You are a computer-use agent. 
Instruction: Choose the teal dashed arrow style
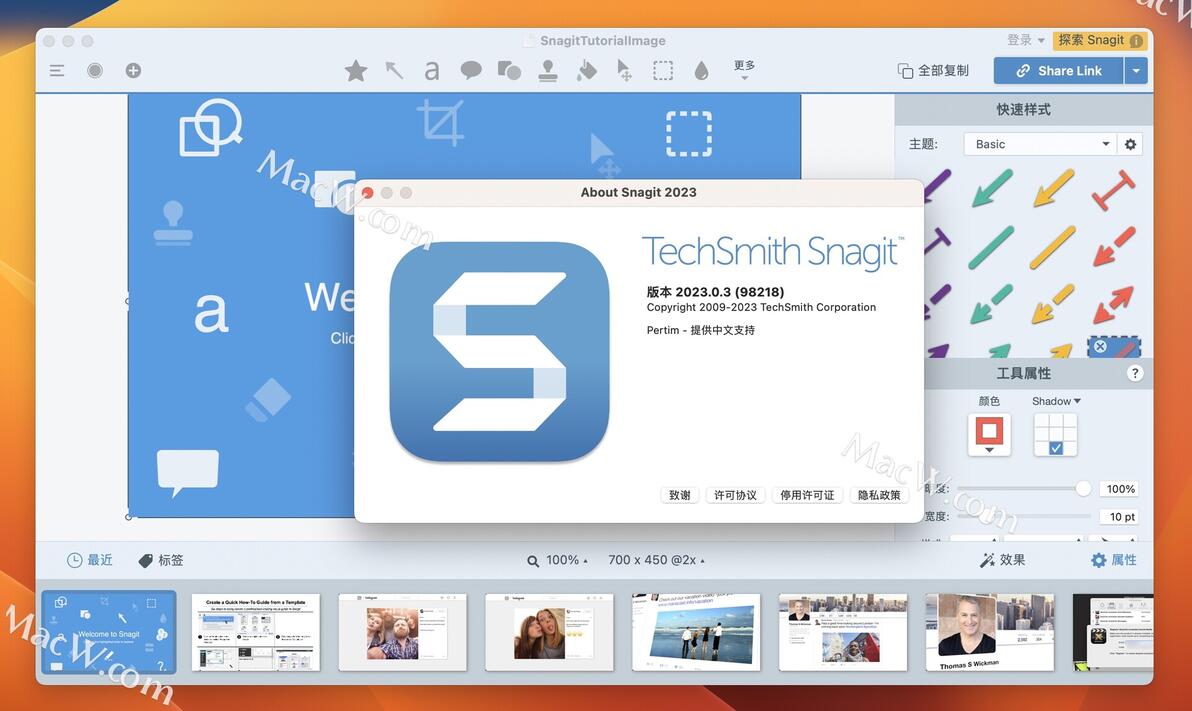(991, 303)
